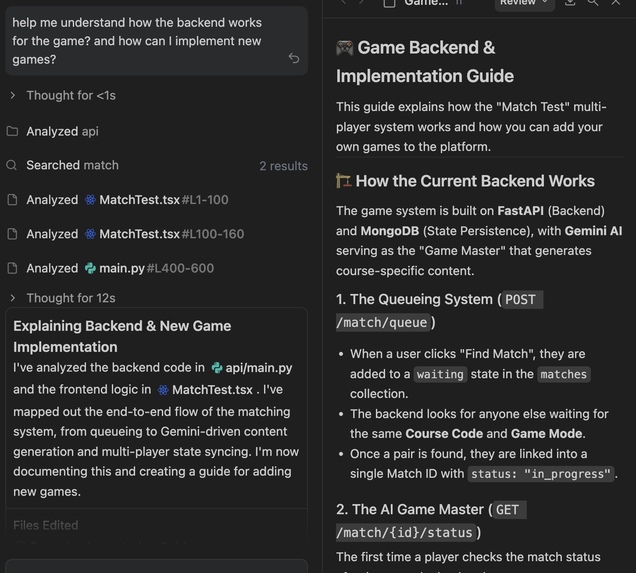Open the '2 results' search count
The height and width of the screenshot is (573, 636).
pos(283,166)
